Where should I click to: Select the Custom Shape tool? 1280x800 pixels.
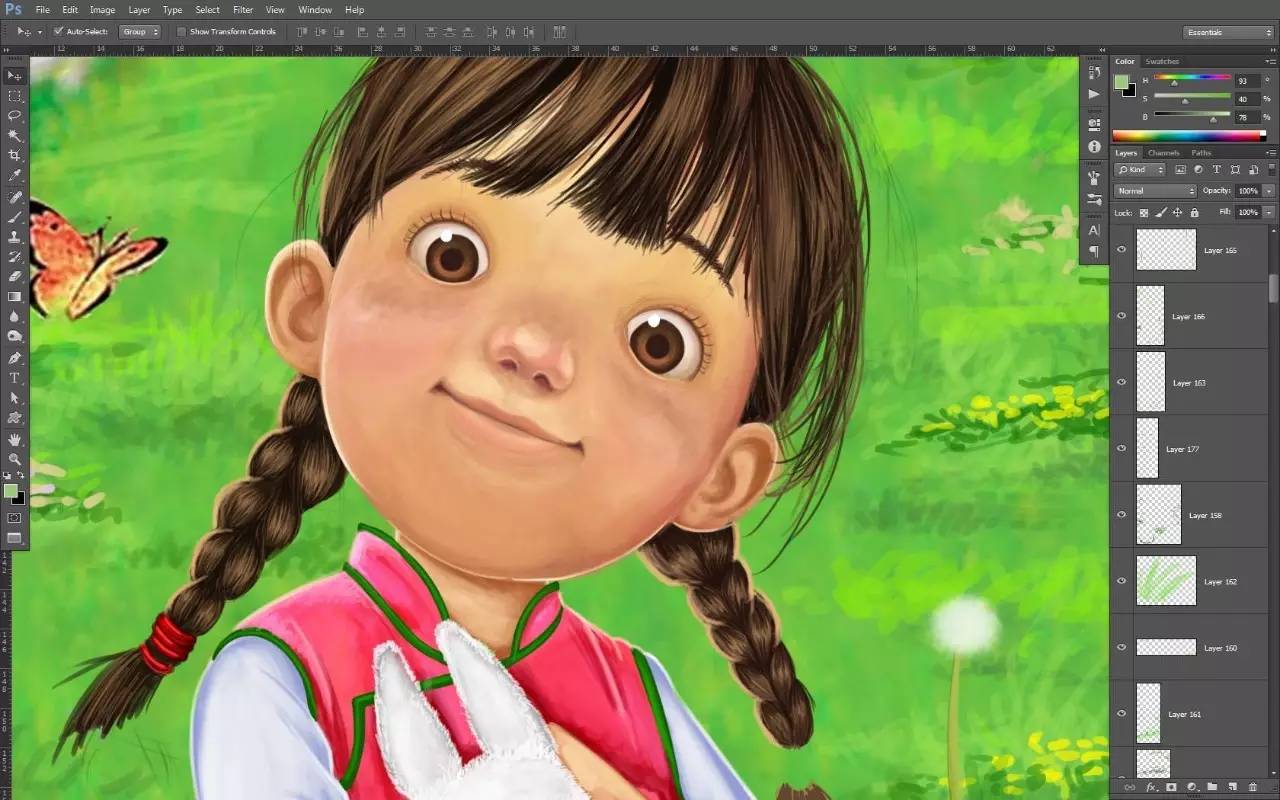coord(15,418)
